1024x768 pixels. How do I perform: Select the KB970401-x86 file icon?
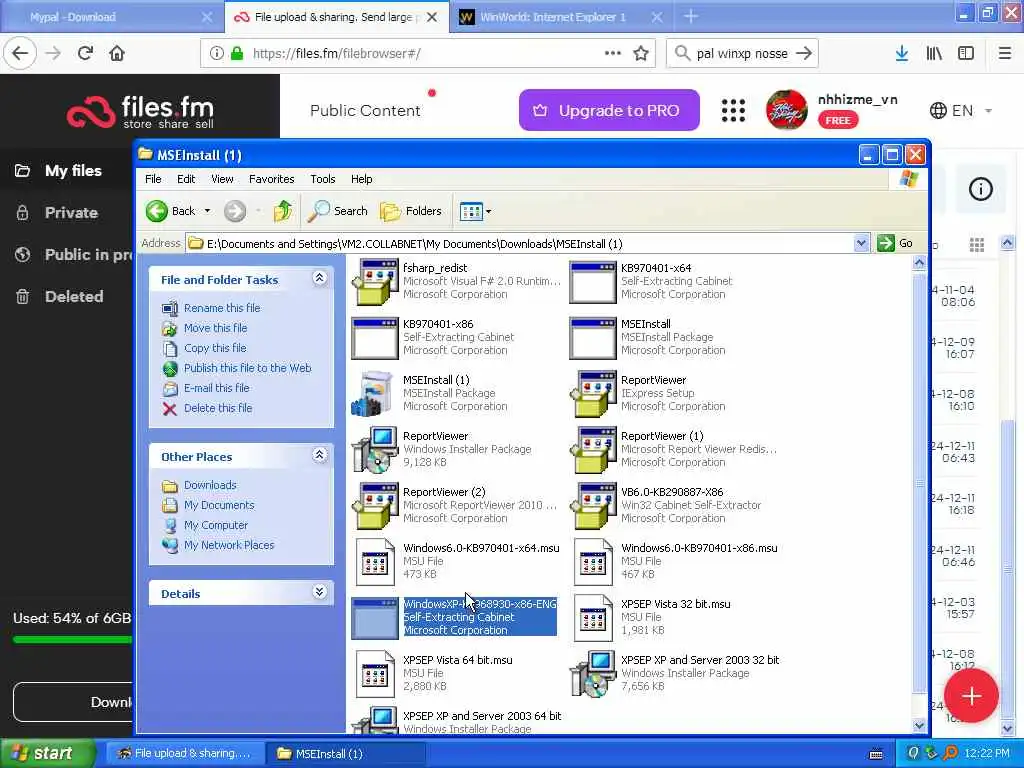point(375,338)
